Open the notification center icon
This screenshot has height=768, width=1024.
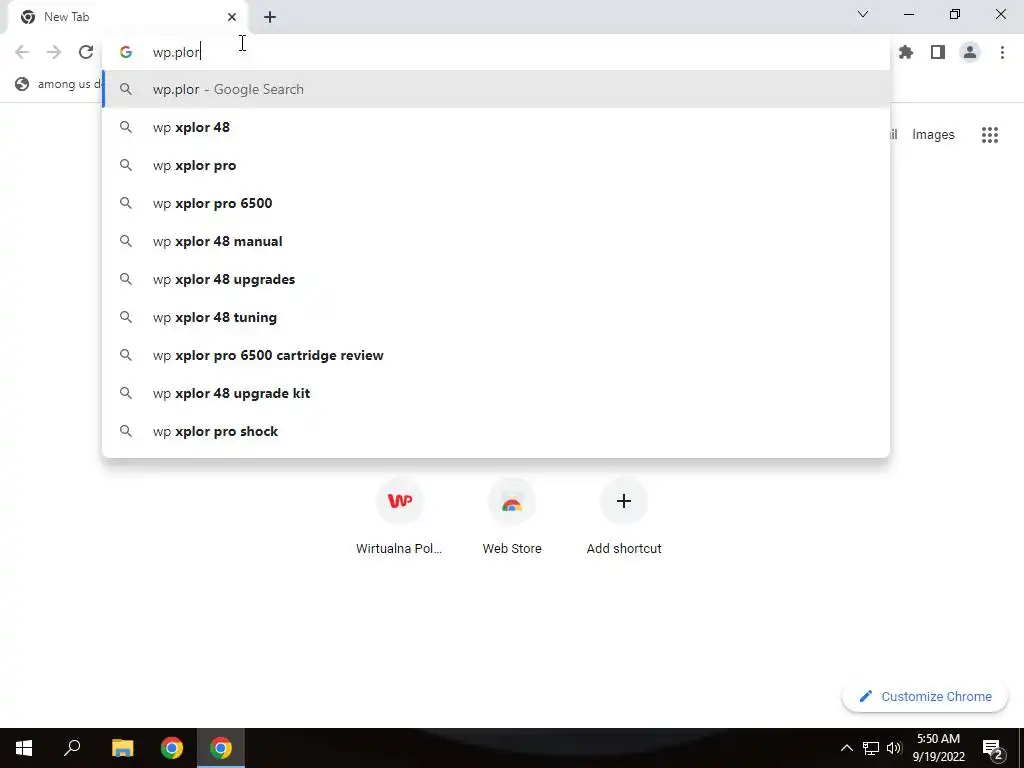(x=993, y=748)
